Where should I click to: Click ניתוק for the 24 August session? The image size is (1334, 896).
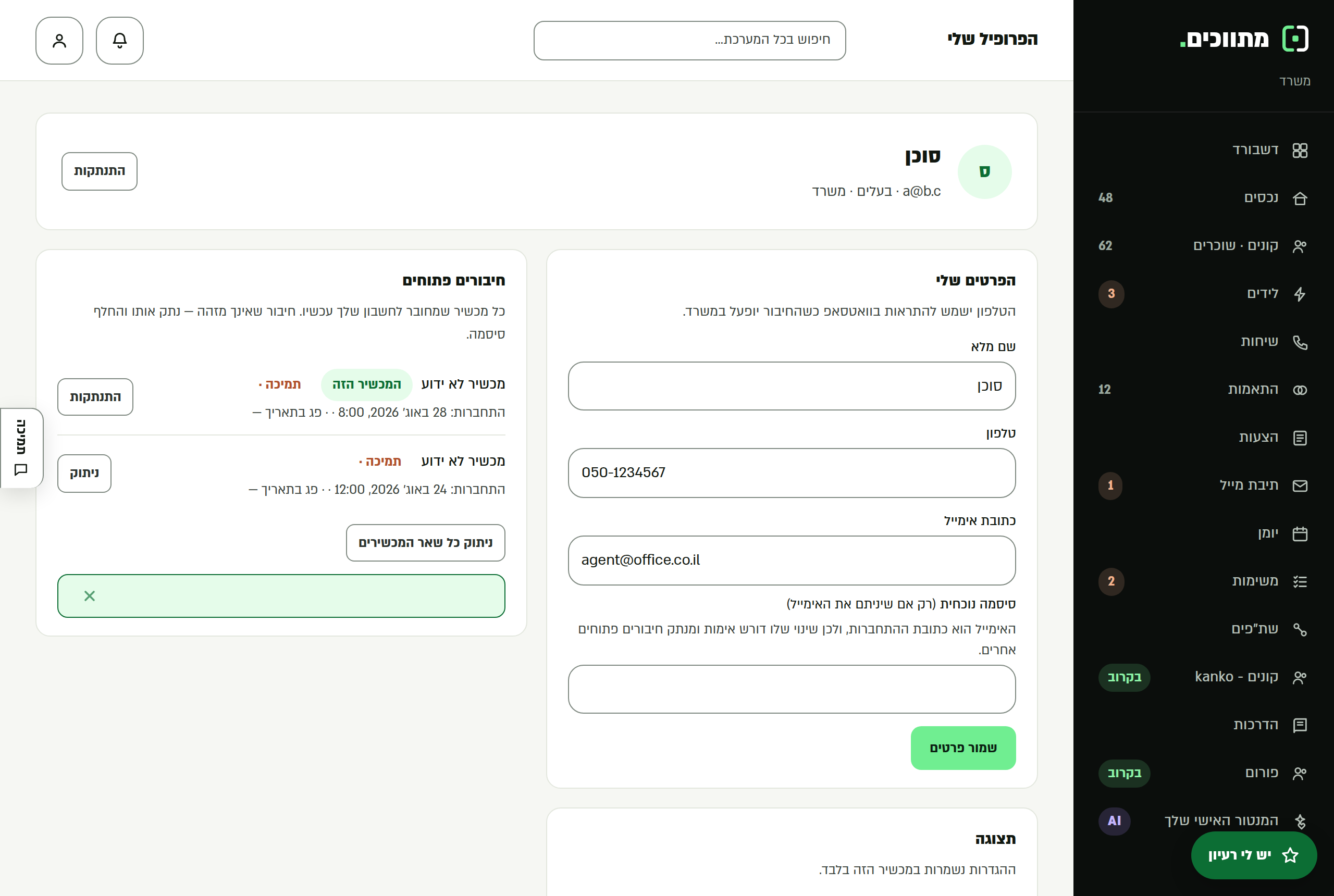[84, 473]
